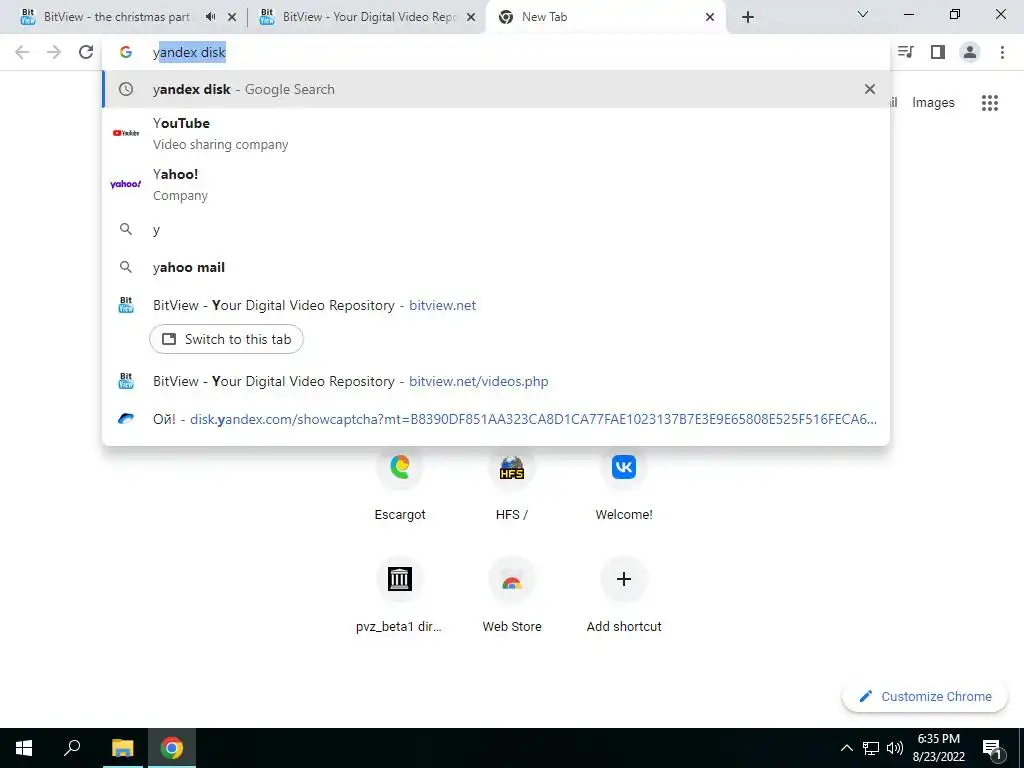Viewport: 1024px width, 768px height.
Task: Open the clock showing 6:35 PM
Action: [938, 748]
